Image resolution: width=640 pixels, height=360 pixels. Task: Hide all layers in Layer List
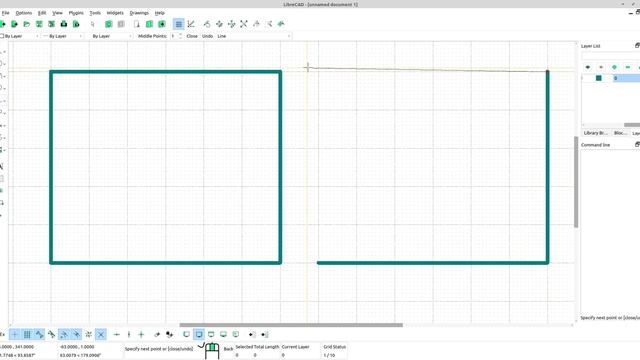pyautogui.click(x=601, y=67)
